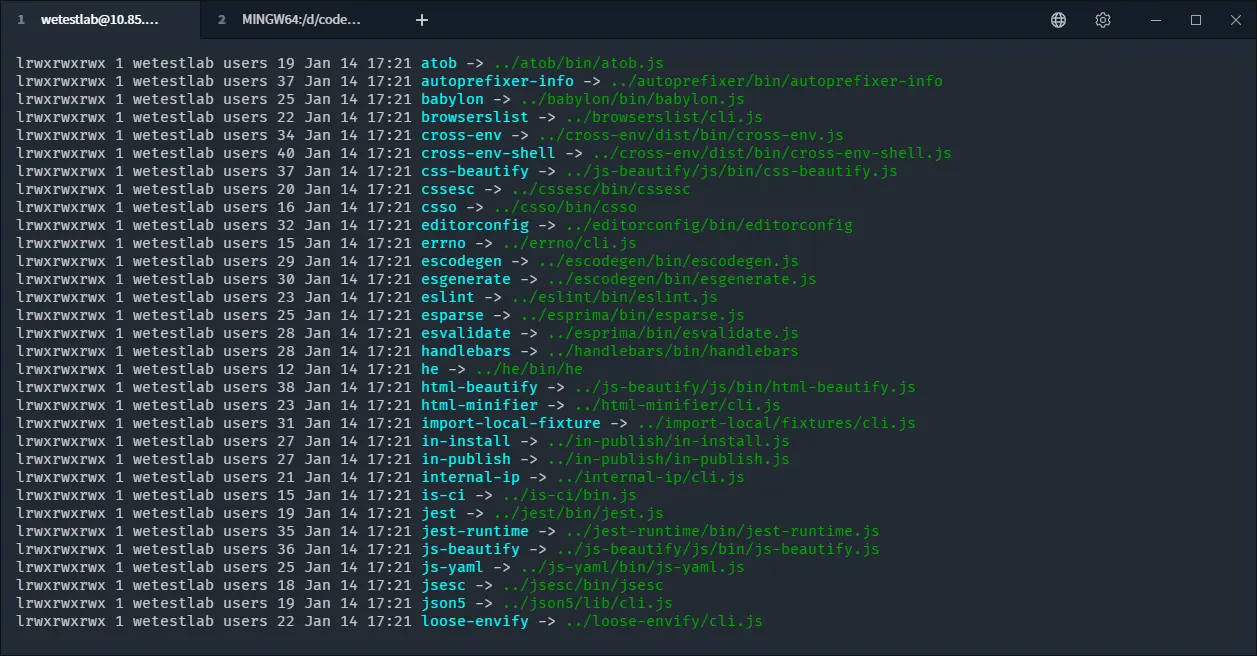Open settings with the gear icon
1257x656 pixels.
point(1103,20)
